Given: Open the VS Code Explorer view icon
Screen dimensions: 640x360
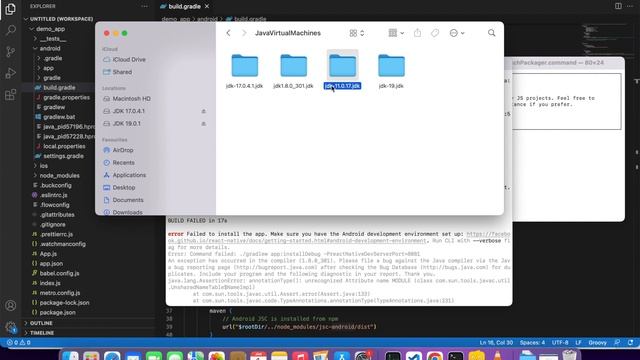Looking at the screenshot, I should click(11, 9).
